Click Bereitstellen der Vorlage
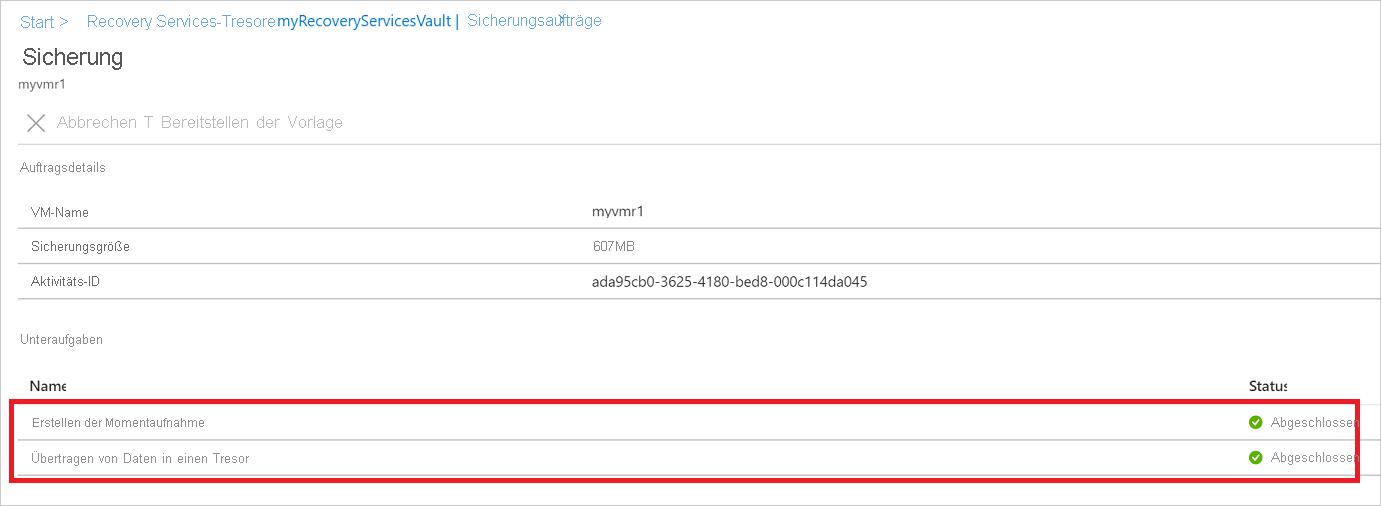The width and height of the screenshot is (1381, 506). click(251, 123)
